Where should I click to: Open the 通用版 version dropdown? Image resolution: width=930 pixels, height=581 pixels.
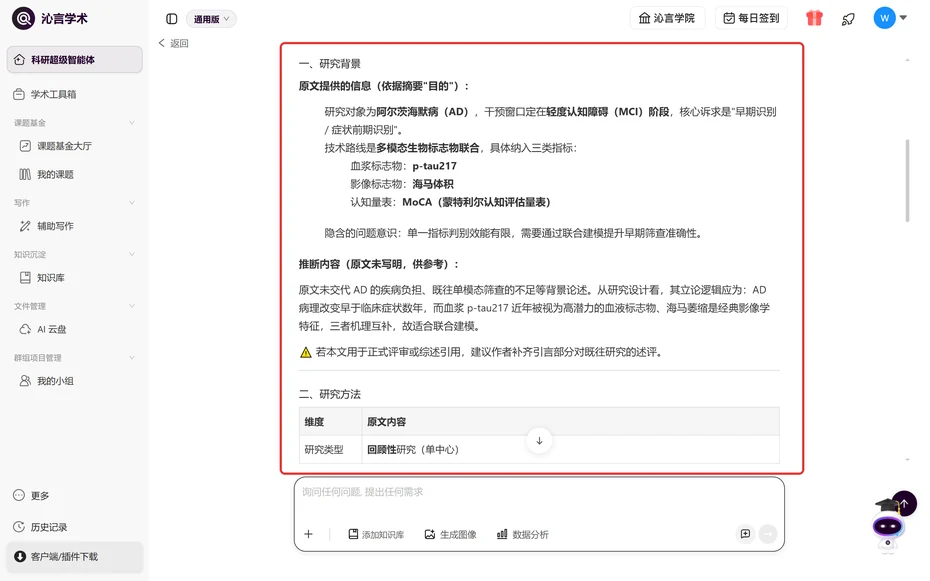211,19
